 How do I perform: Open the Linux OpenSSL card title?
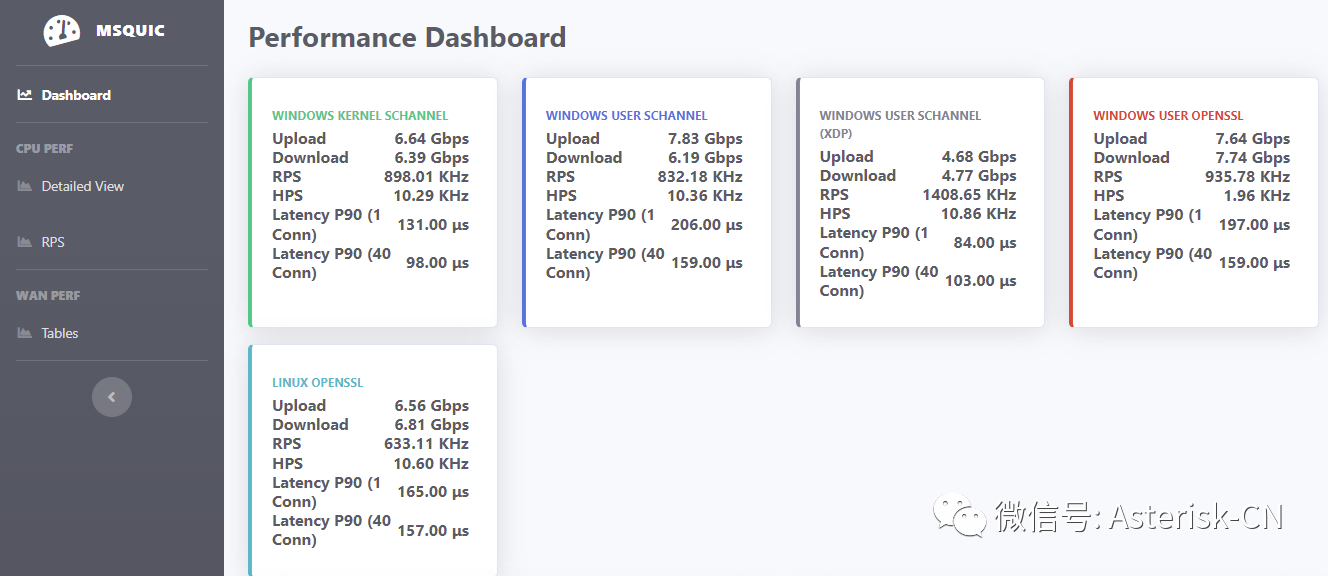click(x=317, y=383)
